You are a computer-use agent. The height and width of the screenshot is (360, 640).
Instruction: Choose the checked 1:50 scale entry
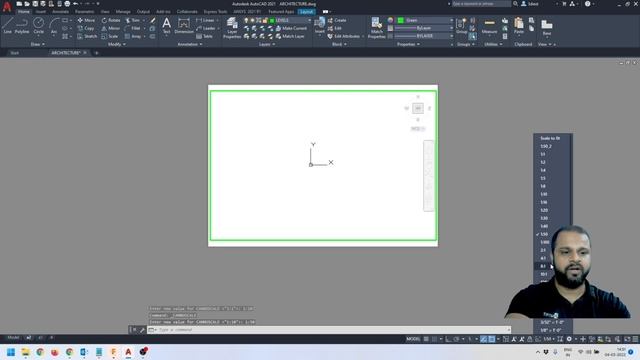click(x=544, y=234)
